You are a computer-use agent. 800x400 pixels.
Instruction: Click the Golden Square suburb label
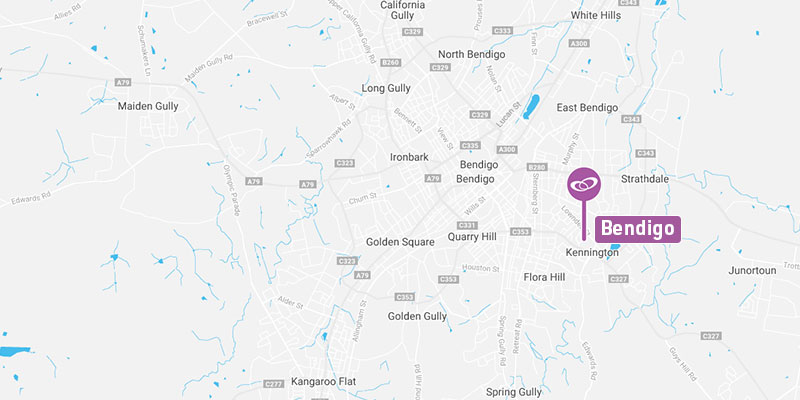point(400,242)
